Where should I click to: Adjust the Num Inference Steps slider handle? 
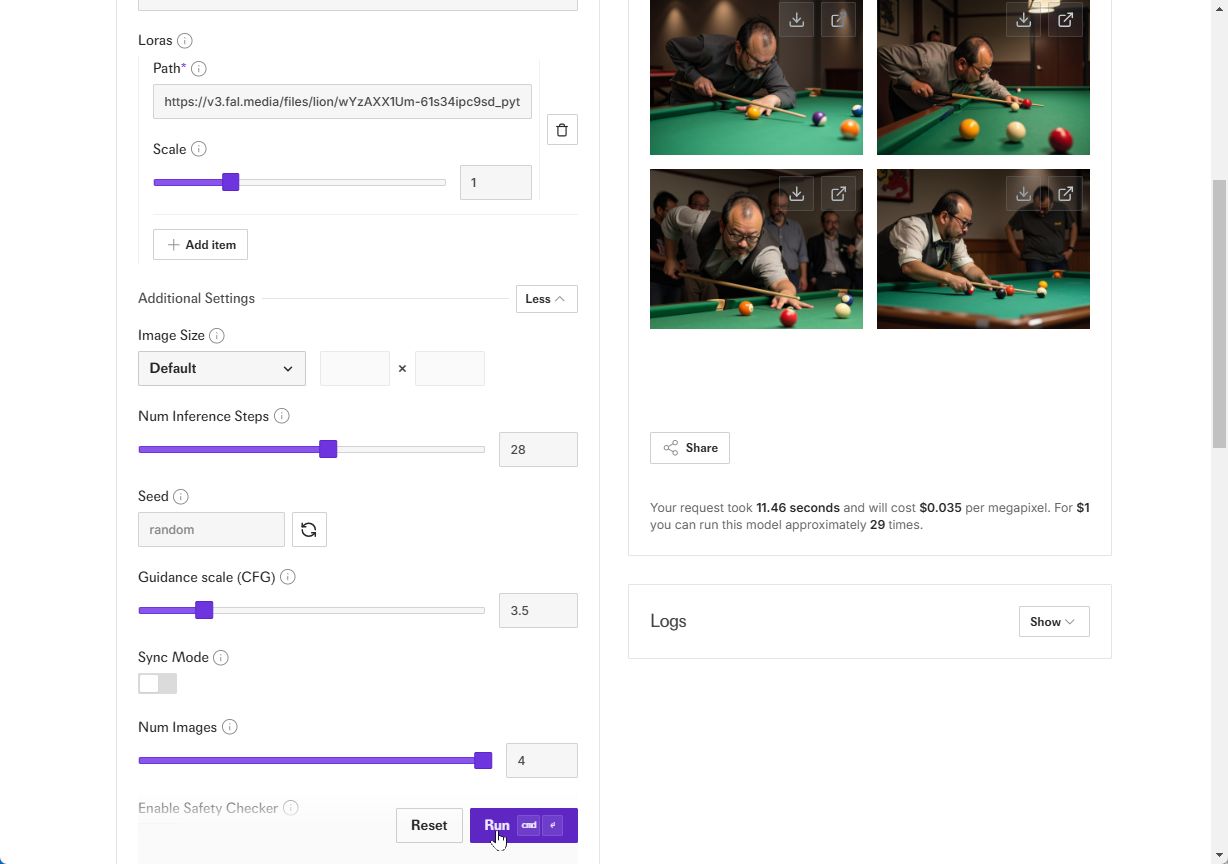pos(328,449)
